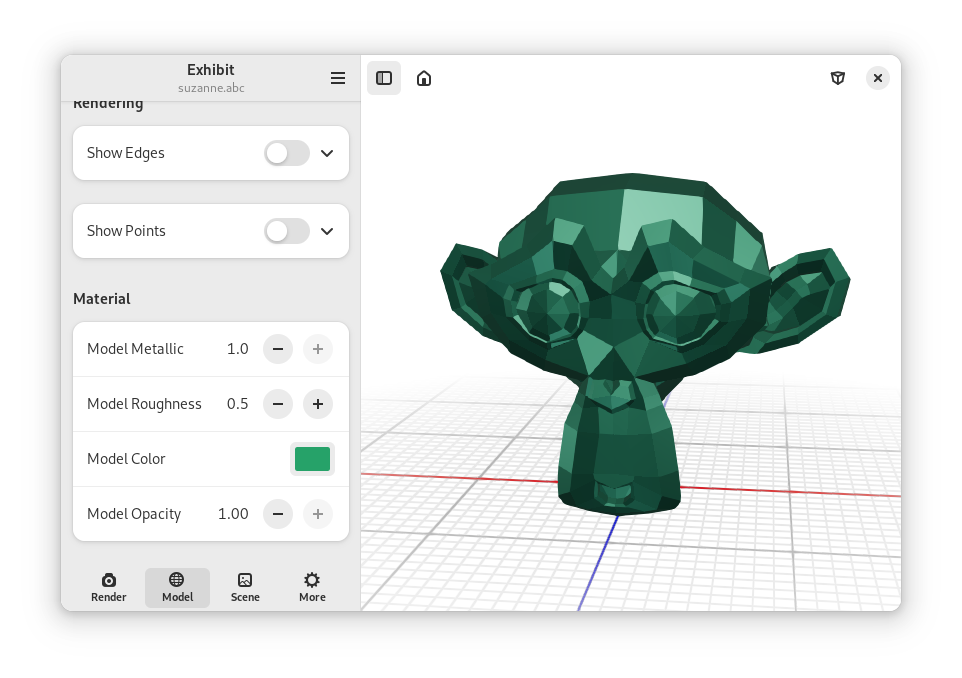Click the Model Metallic 1.0 value field

point(237,349)
